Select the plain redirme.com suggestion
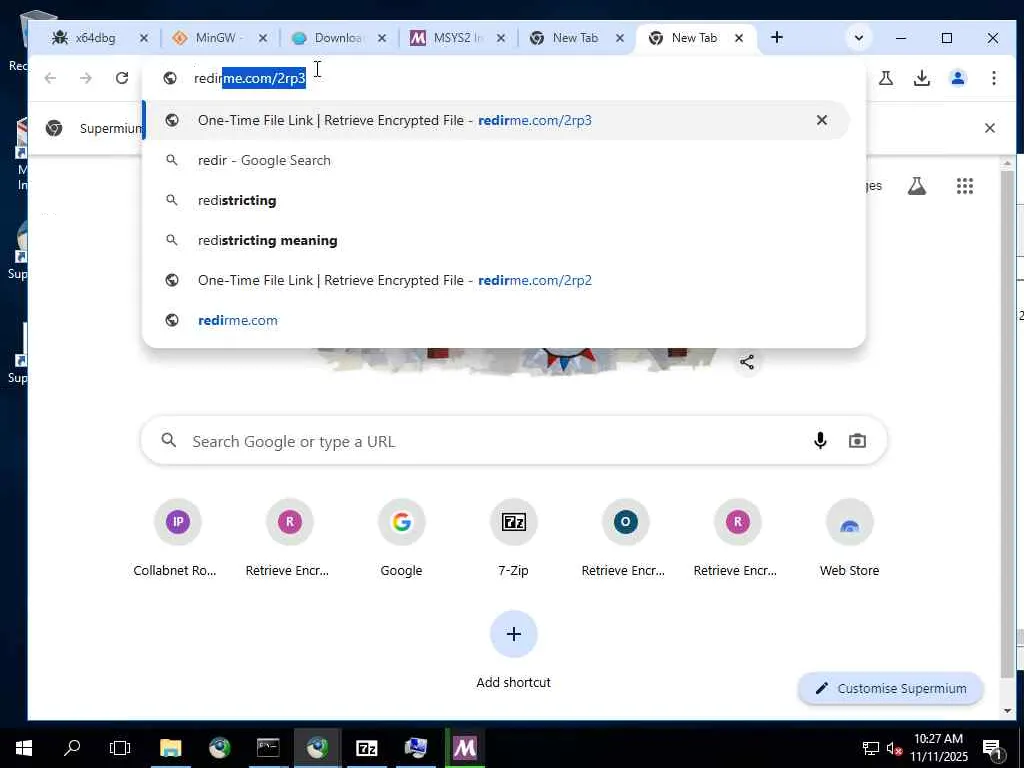The width and height of the screenshot is (1024, 768). (496, 320)
